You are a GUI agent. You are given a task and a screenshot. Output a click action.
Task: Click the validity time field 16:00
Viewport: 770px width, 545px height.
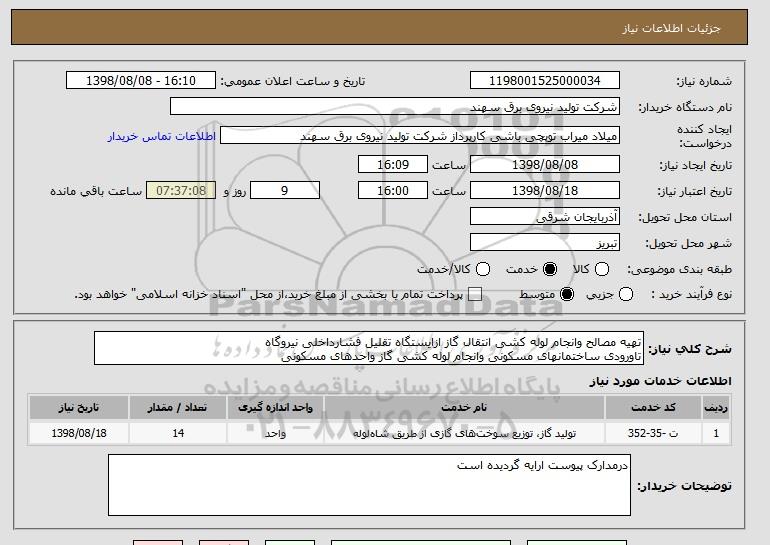[393, 191]
